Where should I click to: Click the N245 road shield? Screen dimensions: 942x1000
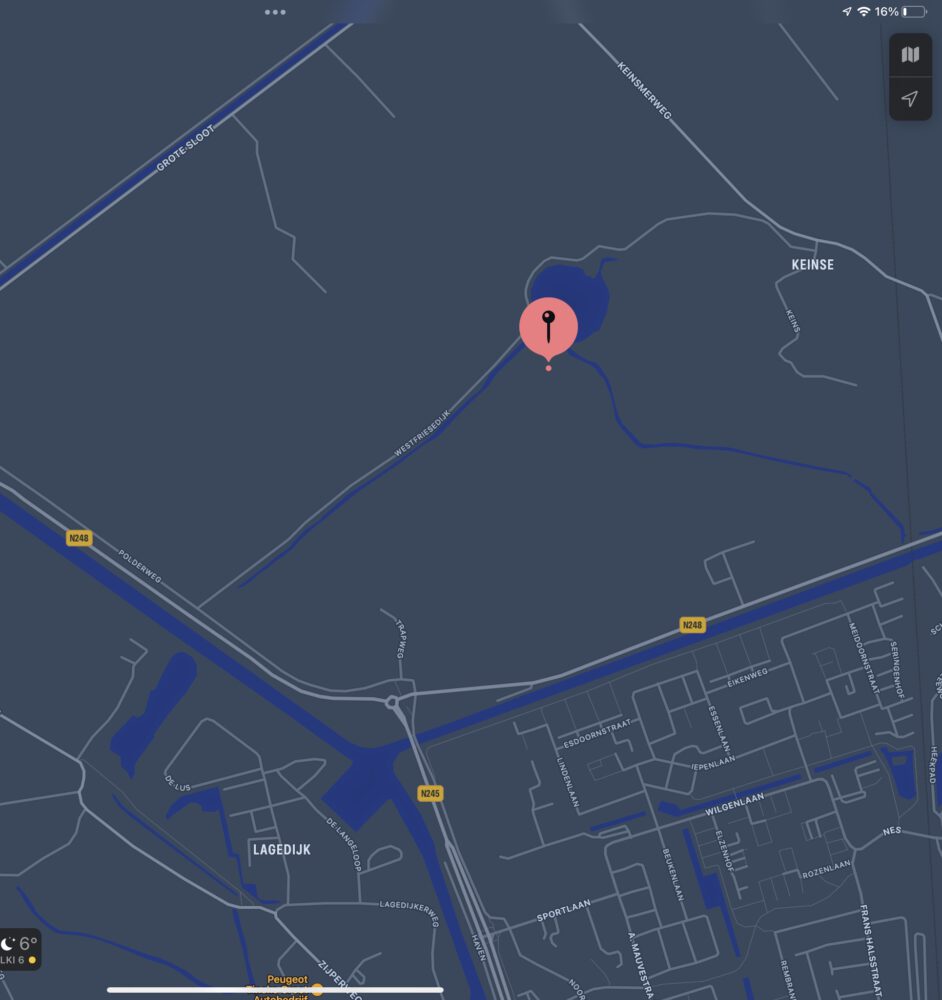pyautogui.click(x=431, y=793)
